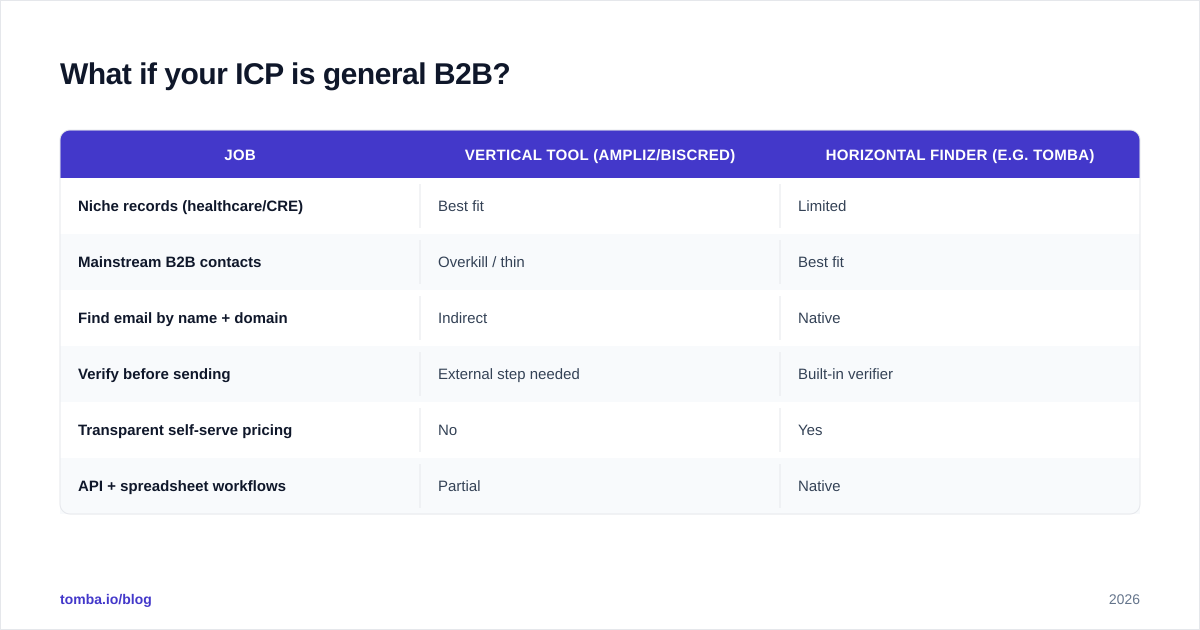Click the '2026' year in the footer
The height and width of the screenshot is (630, 1200).
point(1124,599)
